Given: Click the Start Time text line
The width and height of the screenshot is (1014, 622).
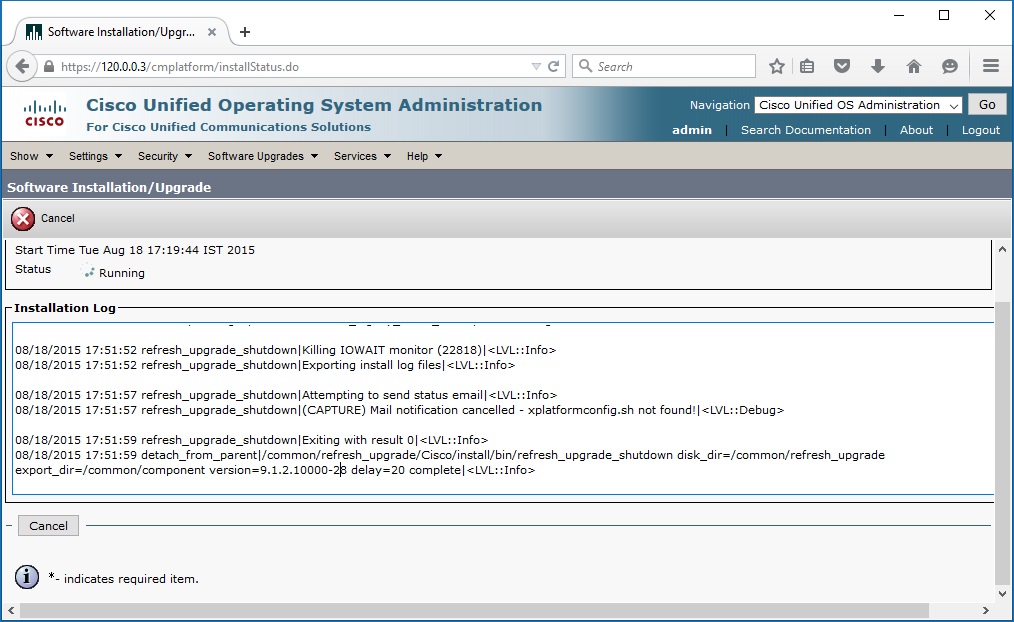Looking at the screenshot, I should tap(135, 250).
